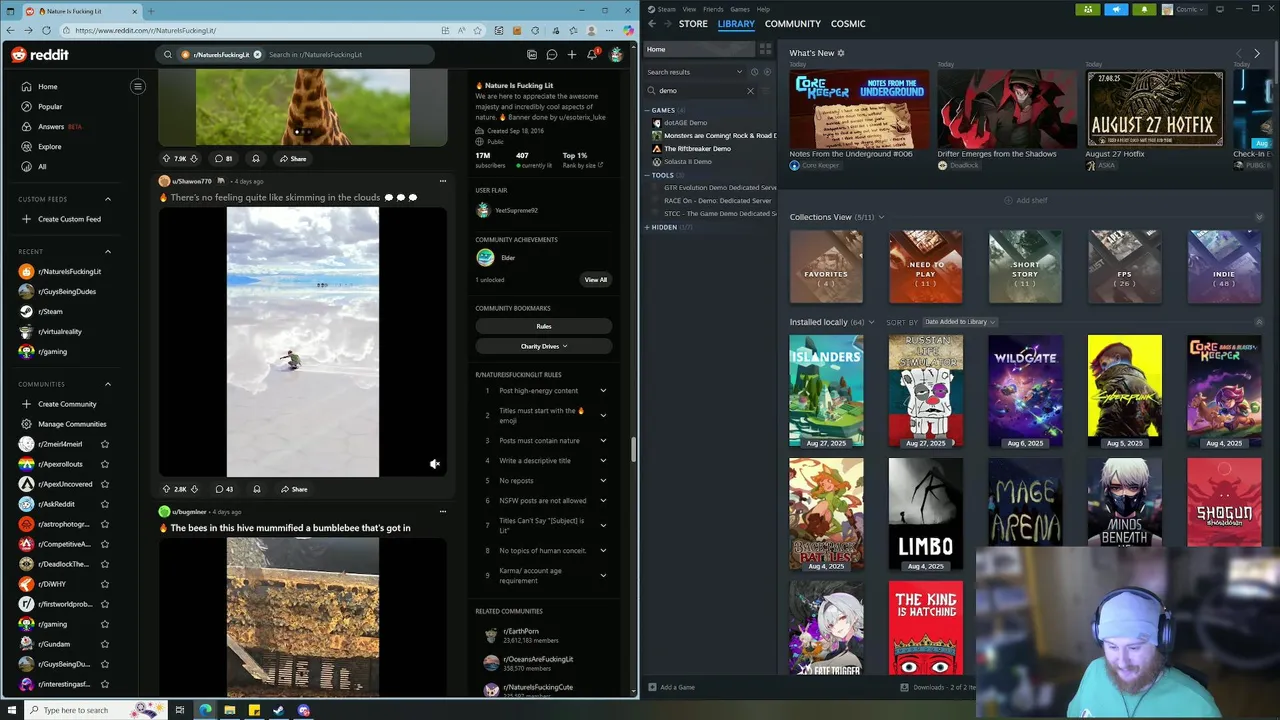Collapse the Custom Feeds section

pyautogui.click(x=108, y=199)
